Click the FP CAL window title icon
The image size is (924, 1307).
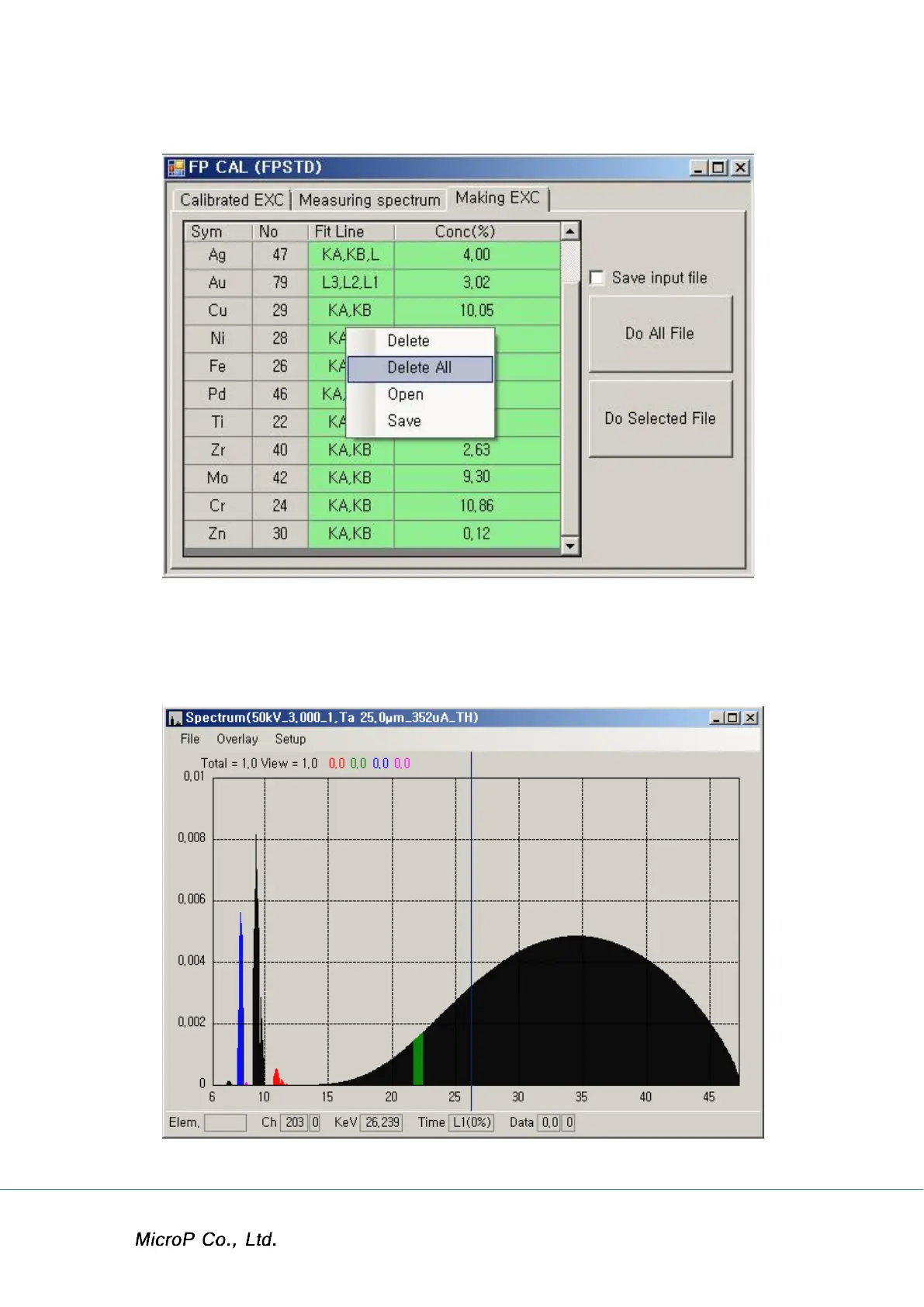[x=176, y=168]
